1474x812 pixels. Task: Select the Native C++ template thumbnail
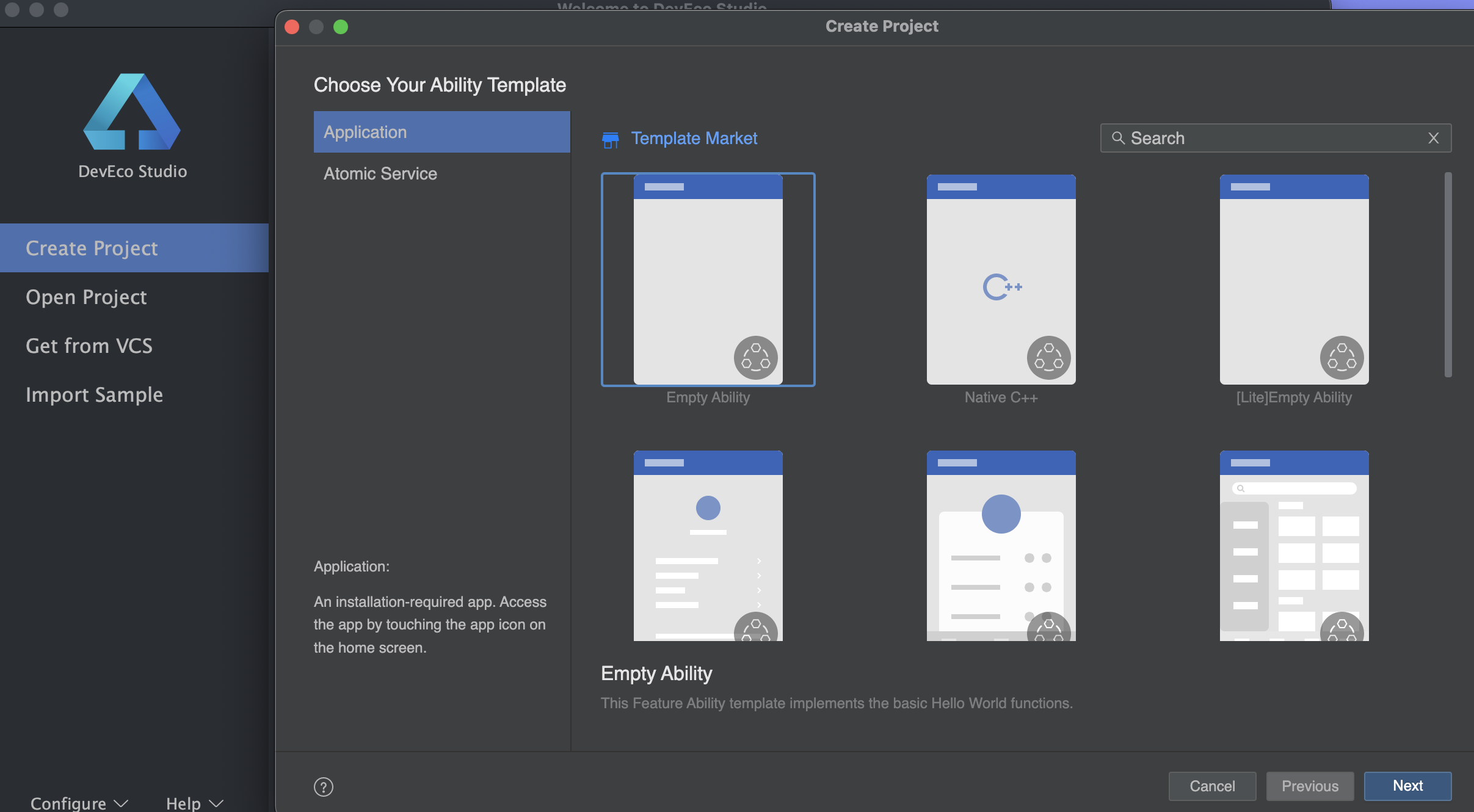tap(1001, 280)
